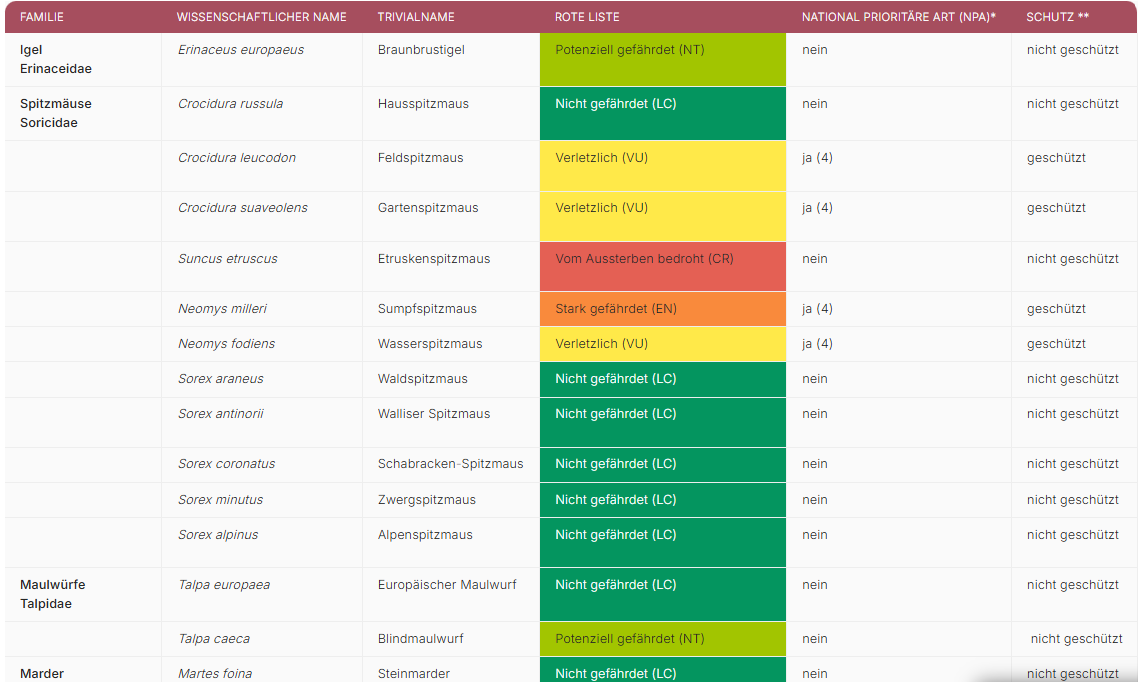Click the Schabracken-Spitzmaus name cell

[450, 464]
